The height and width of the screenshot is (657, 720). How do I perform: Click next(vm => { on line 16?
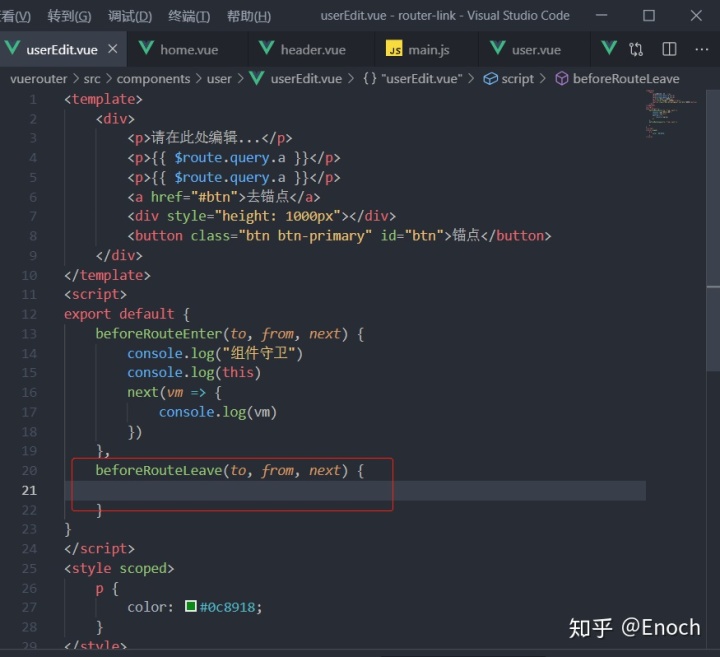174,392
